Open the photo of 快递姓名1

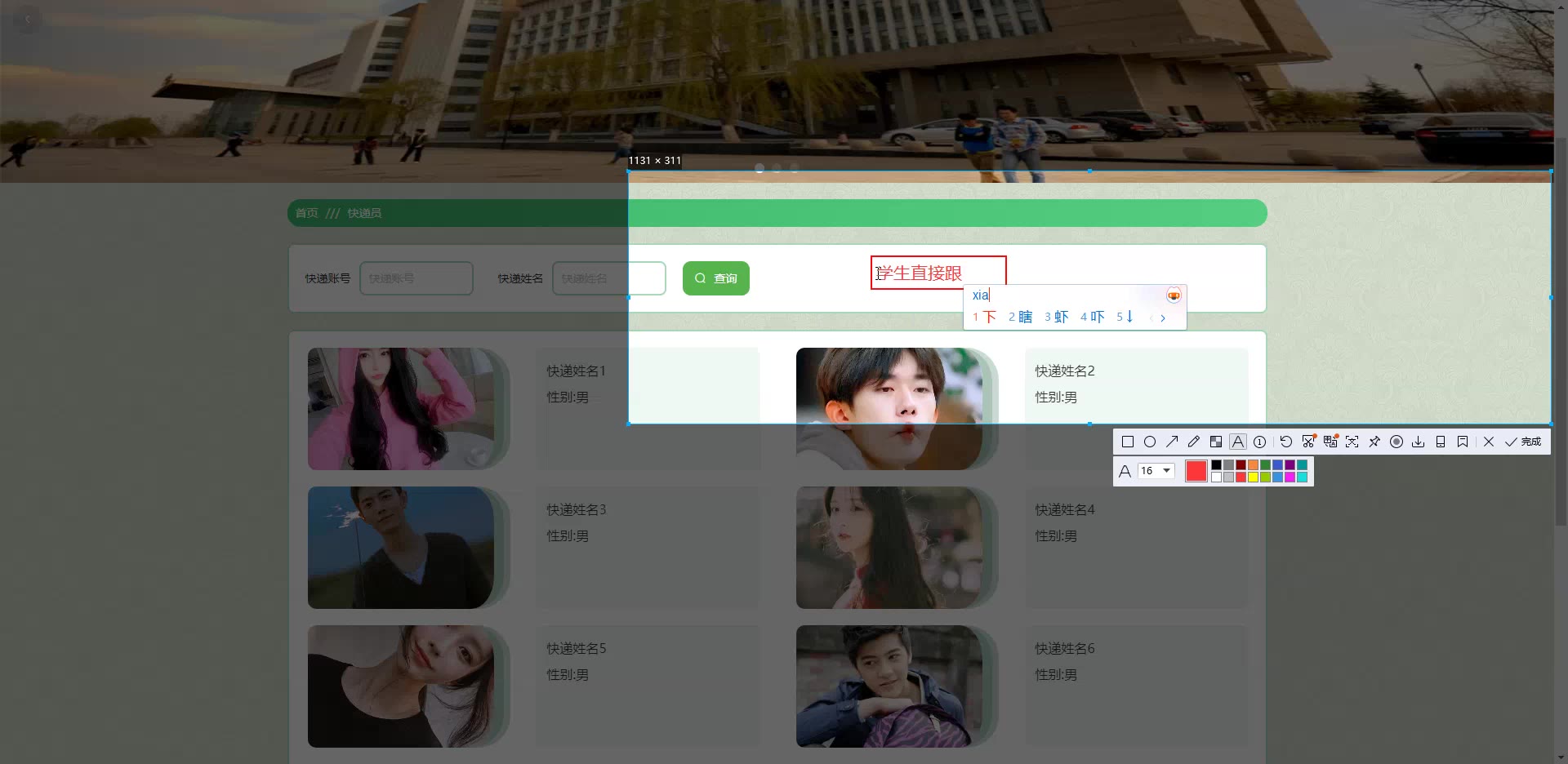click(x=401, y=409)
